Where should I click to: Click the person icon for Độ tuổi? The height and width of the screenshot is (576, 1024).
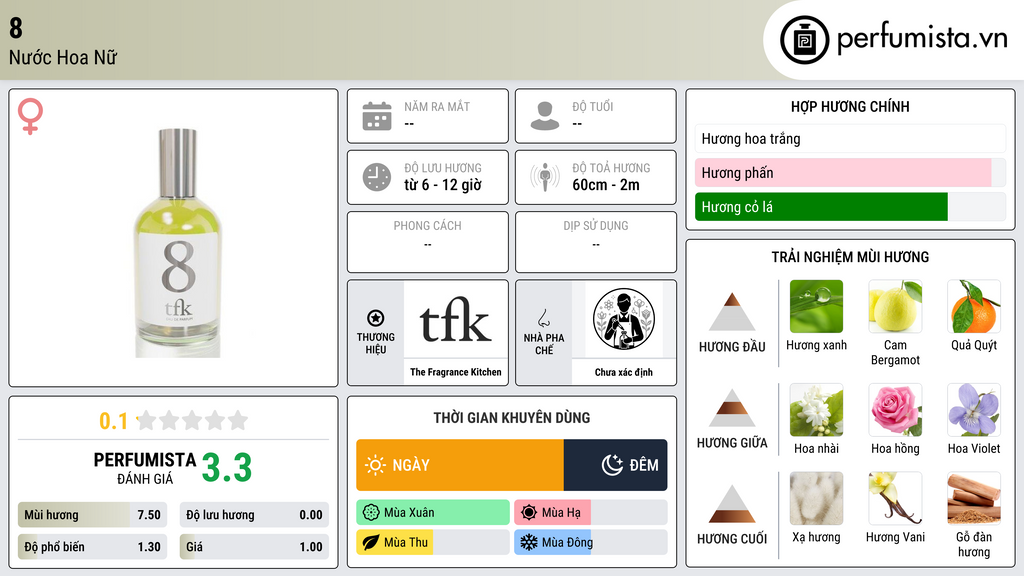(545, 116)
